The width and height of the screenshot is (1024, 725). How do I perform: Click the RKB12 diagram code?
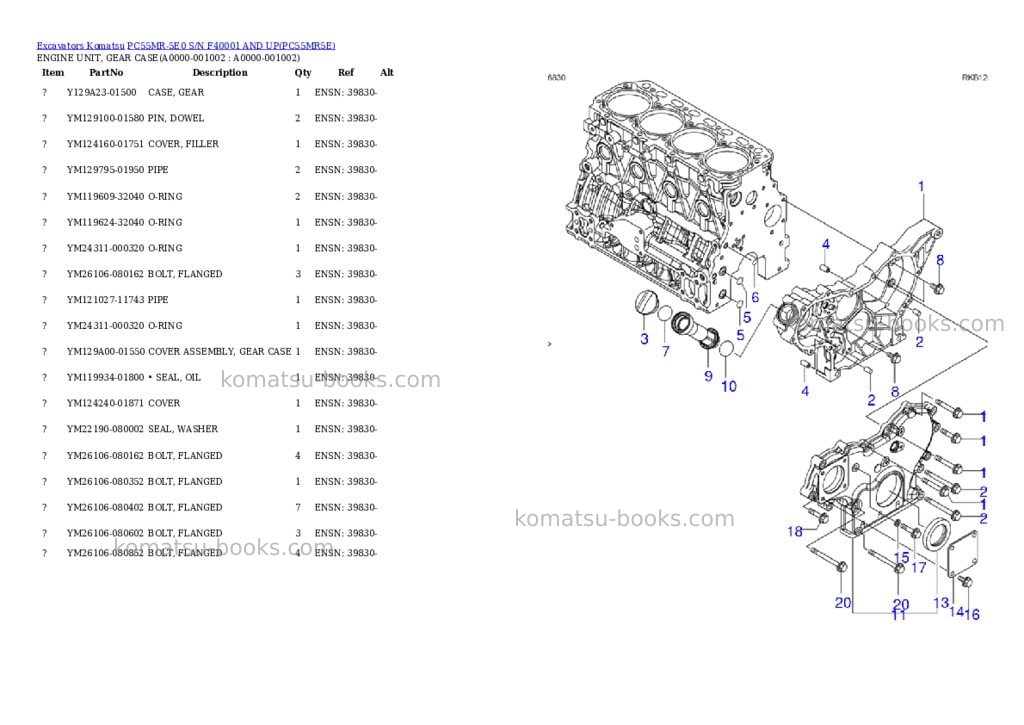(x=975, y=78)
